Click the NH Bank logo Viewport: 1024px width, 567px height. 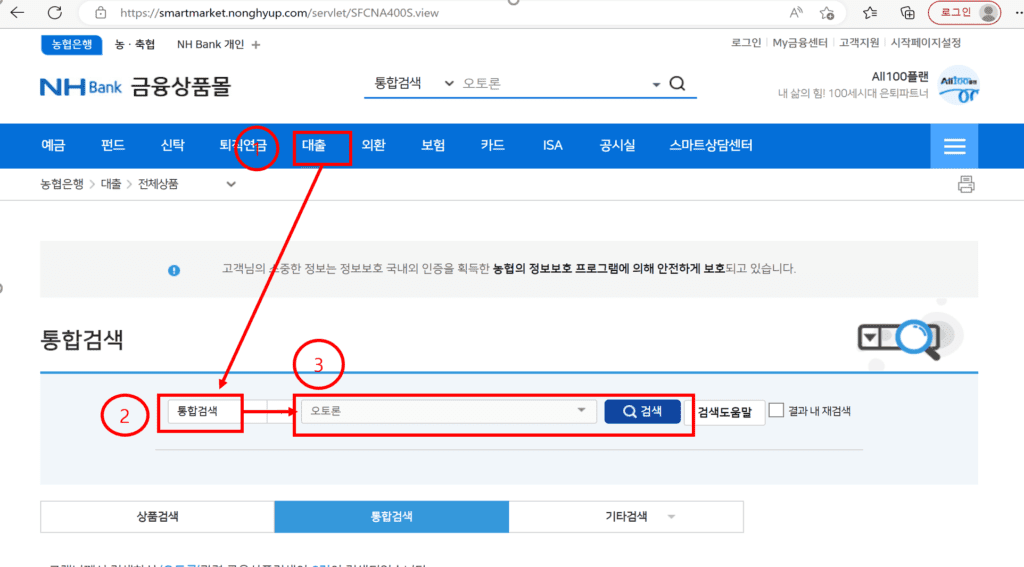[x=80, y=86]
